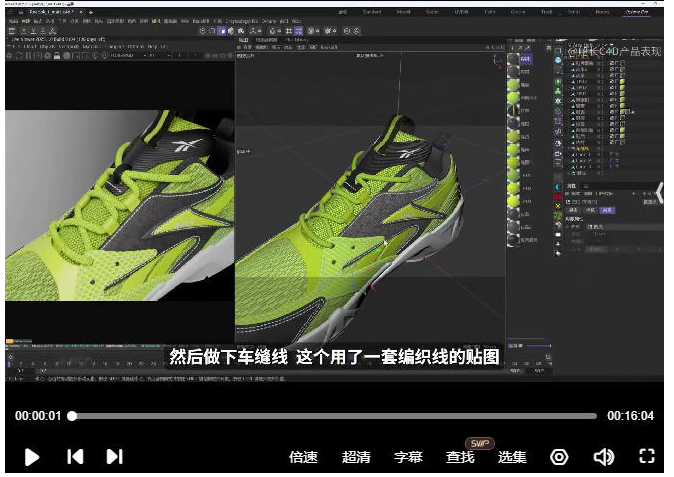Open the 倍速 playback speed menu

coord(303,457)
